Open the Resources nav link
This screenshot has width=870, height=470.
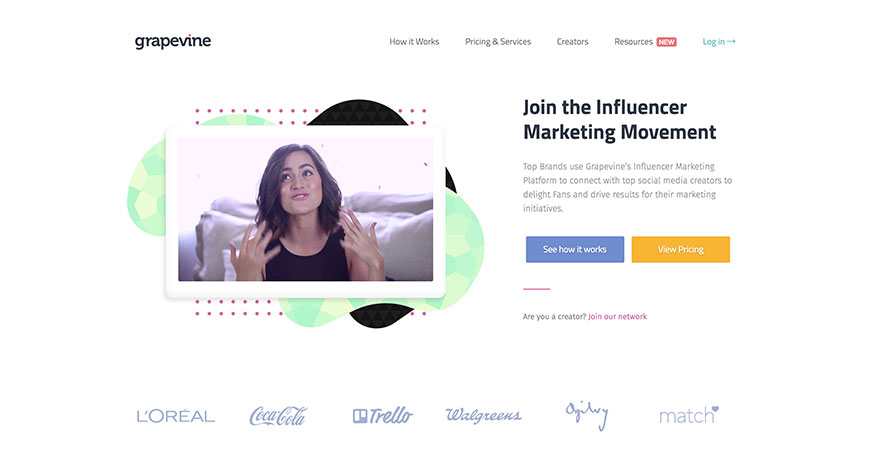[x=633, y=42]
